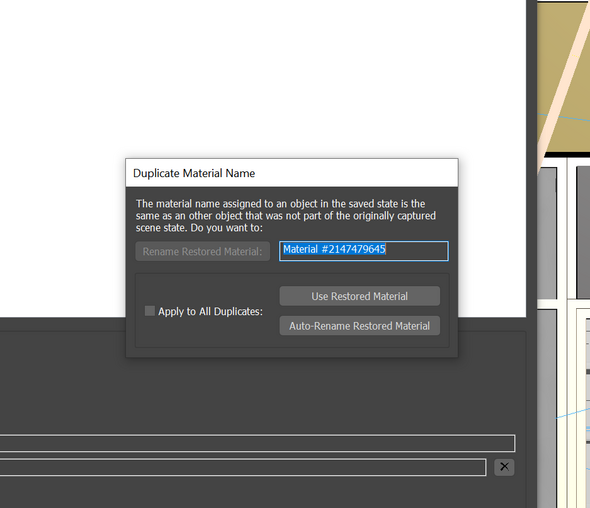The image size is (590, 508).
Task: Click the dark divider beside the viewport
Action: pos(531,254)
